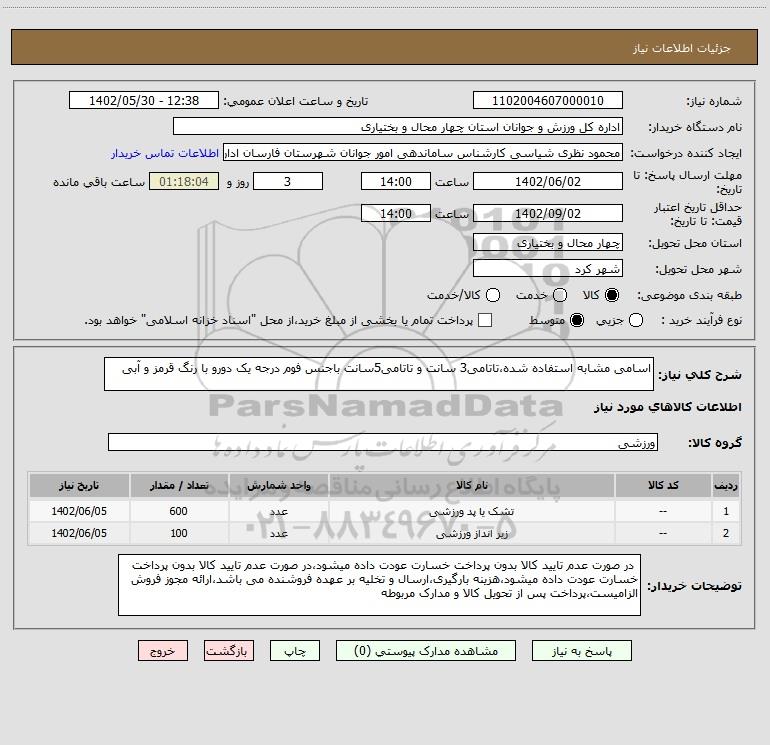Toggle the اسناد خزانه اسلامی payment checkbox
Viewport: 770px width, 745px height.
485,320
